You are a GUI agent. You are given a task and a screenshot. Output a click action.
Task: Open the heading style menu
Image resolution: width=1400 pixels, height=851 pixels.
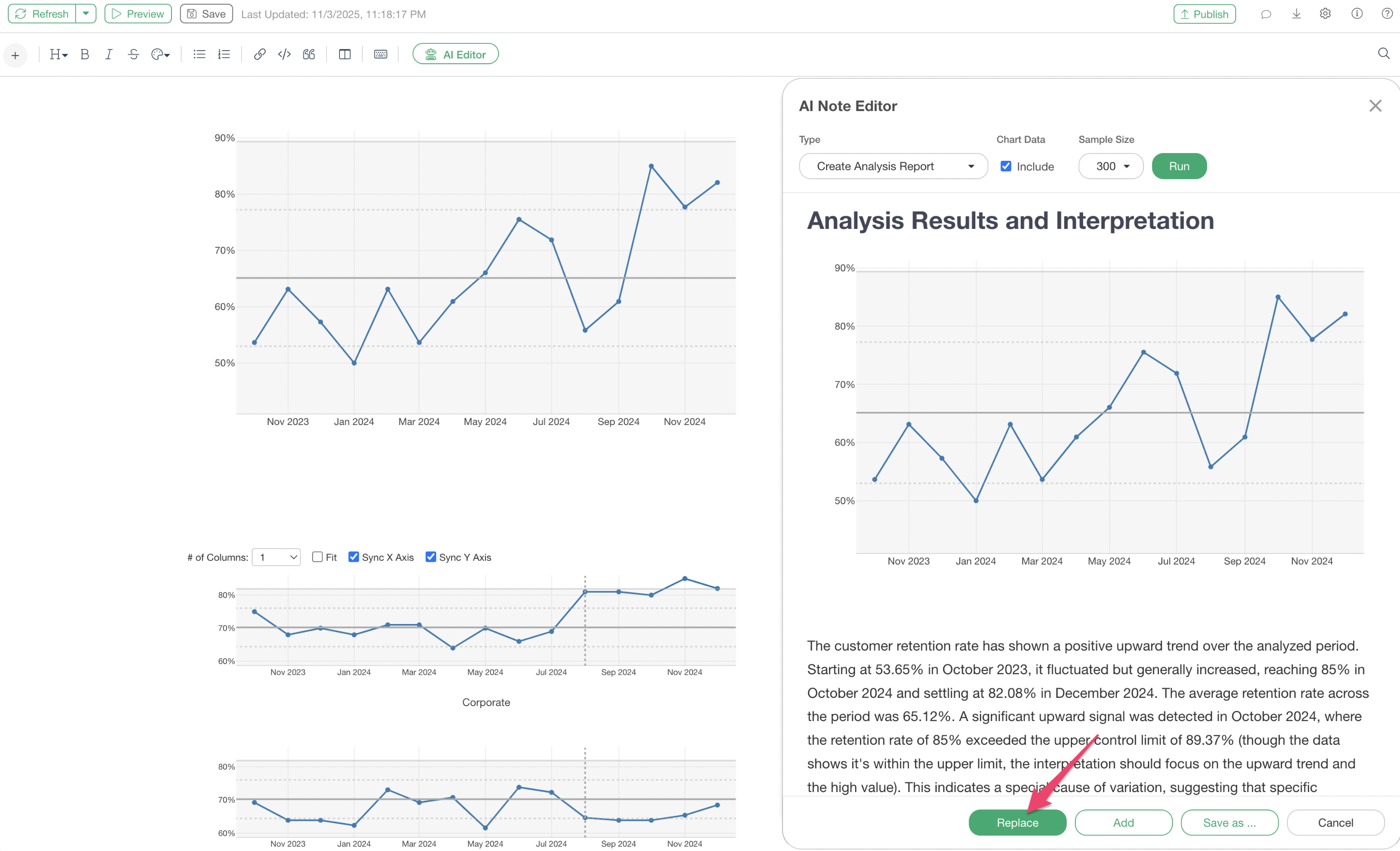[x=58, y=55]
